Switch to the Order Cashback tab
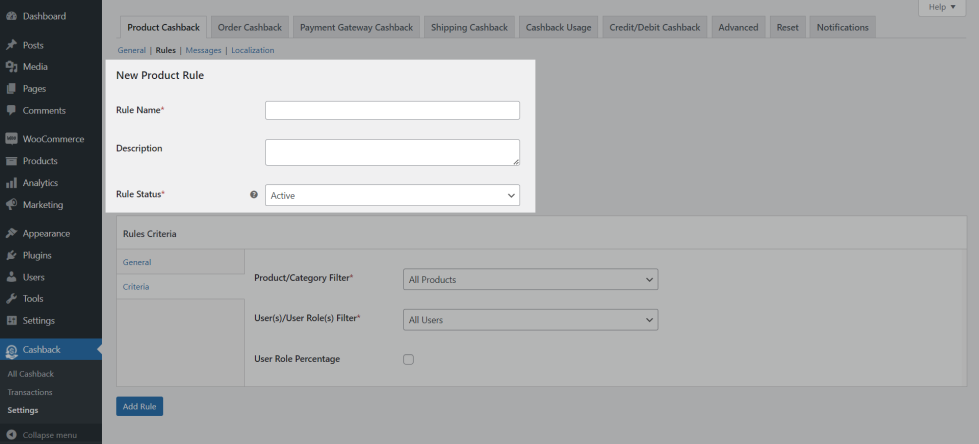This screenshot has height=444, width=979. 250,27
